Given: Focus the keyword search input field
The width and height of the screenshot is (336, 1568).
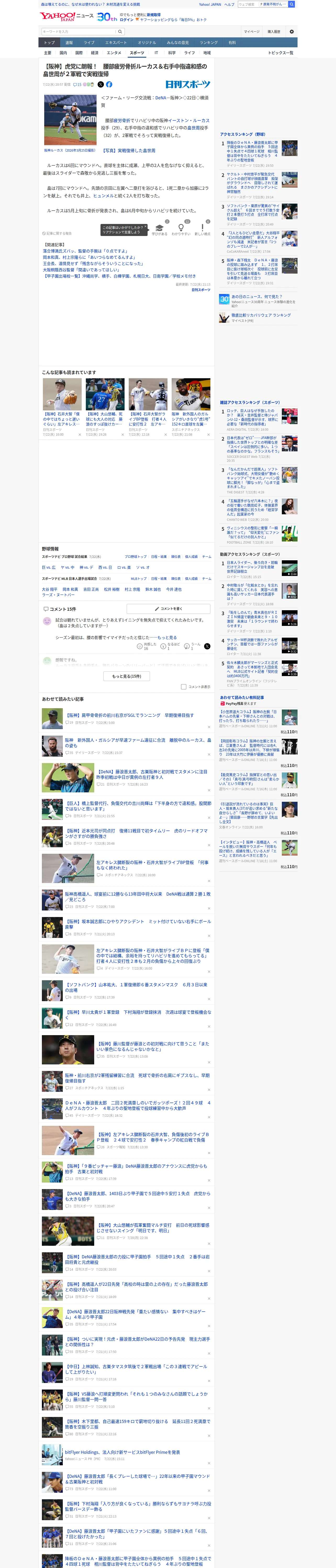Looking at the screenshot, I should 78,32.
